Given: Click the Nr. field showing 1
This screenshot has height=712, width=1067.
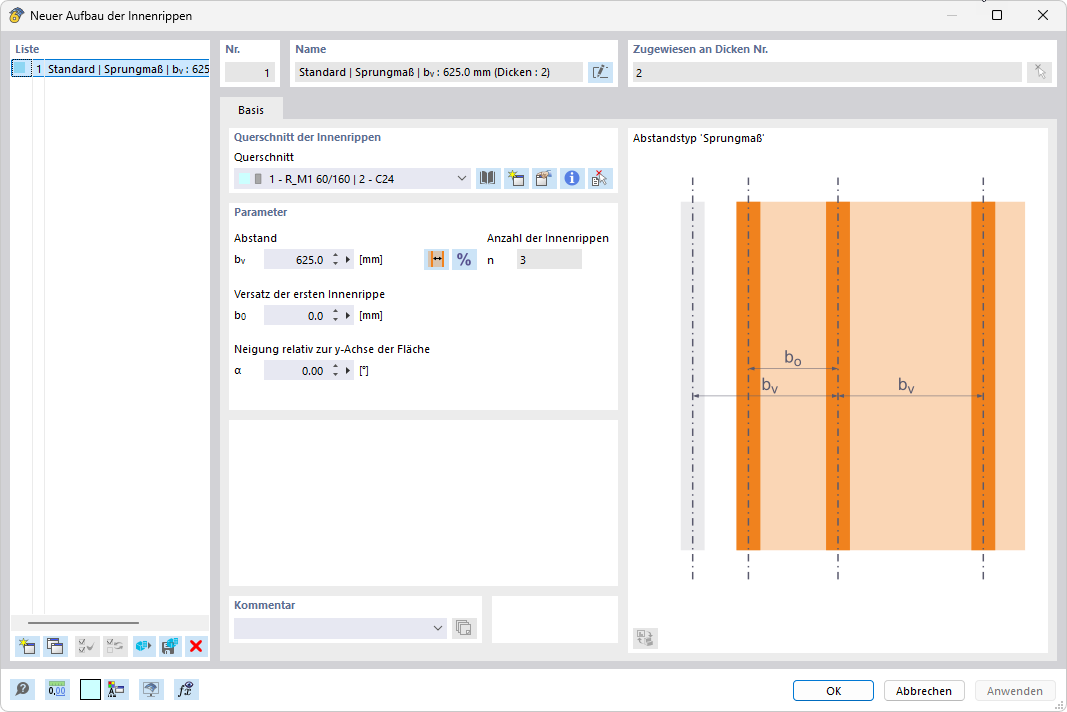Looking at the screenshot, I should pos(250,72).
